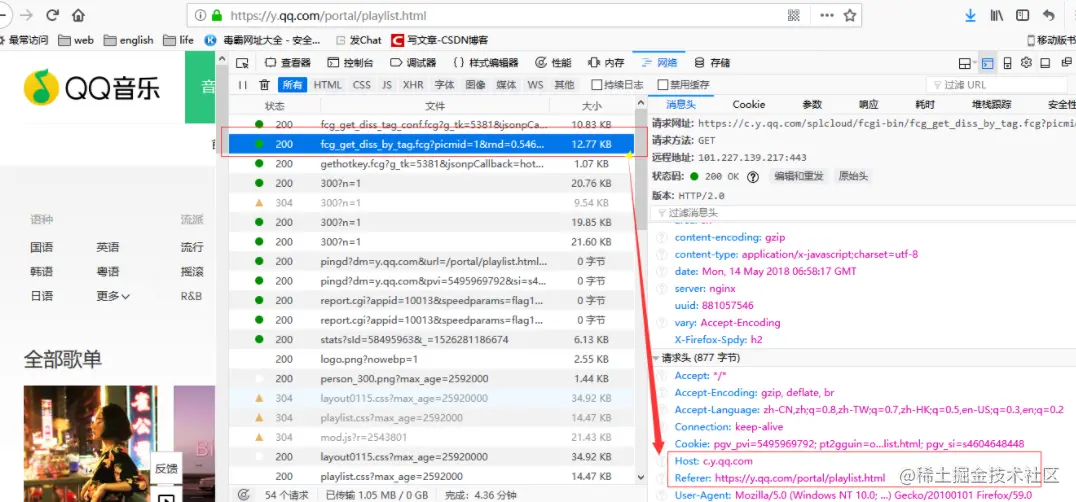
Task: Click the QQ音乐 logo
Action: 92,88
